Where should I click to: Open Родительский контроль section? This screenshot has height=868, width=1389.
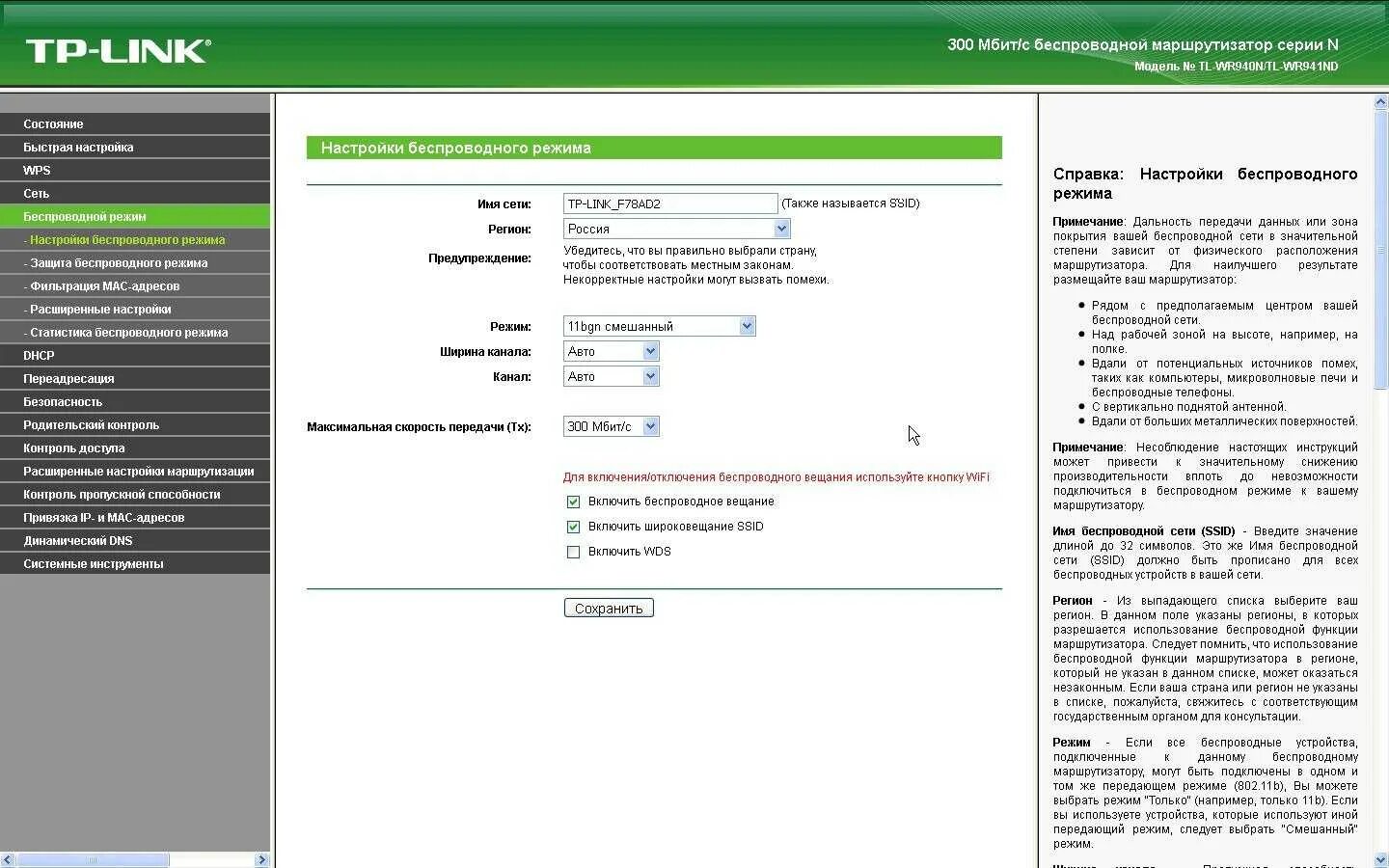(x=135, y=424)
